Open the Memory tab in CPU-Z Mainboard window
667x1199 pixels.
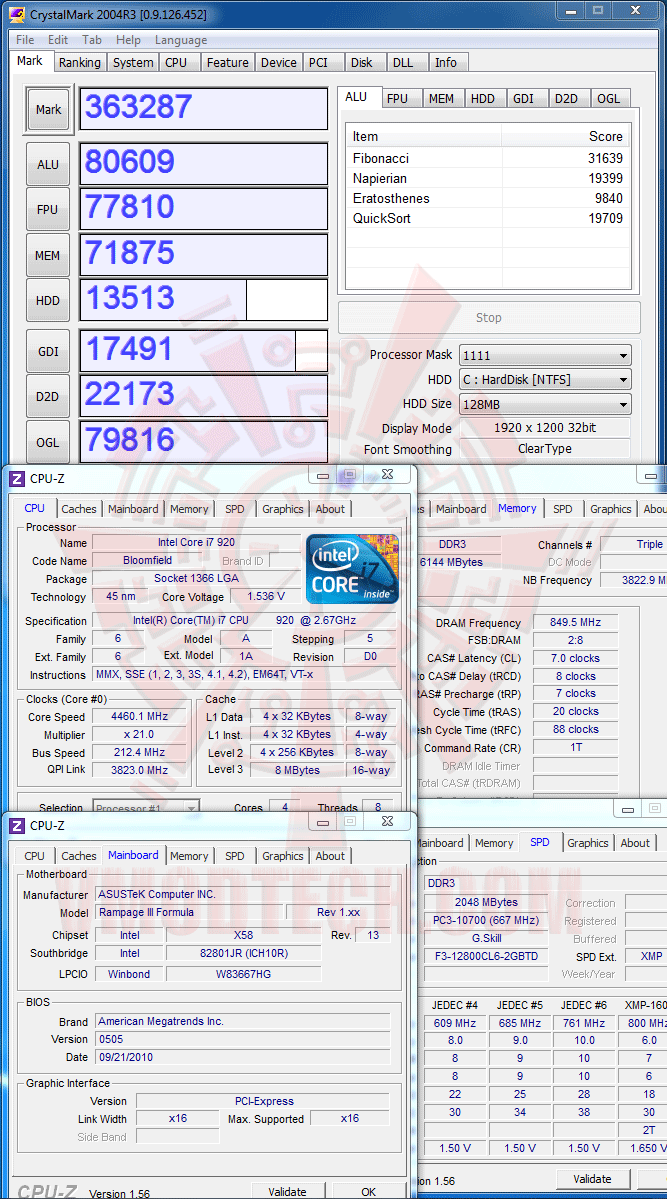point(189,856)
